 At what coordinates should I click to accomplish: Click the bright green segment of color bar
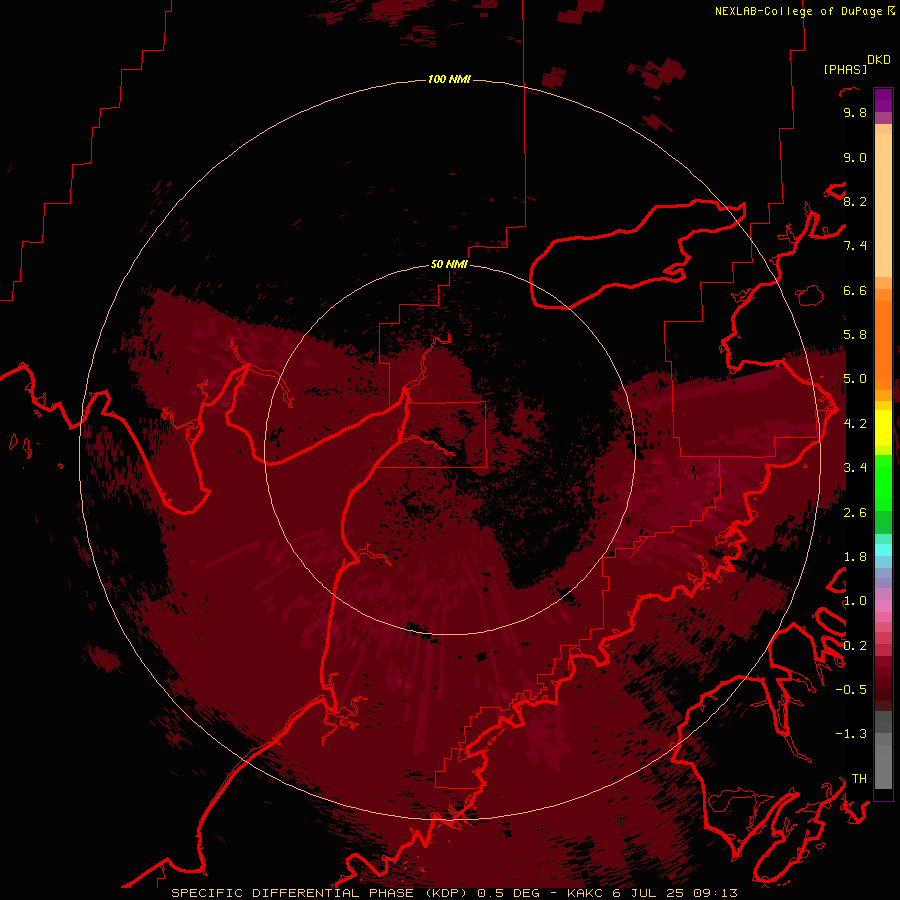[x=883, y=482]
